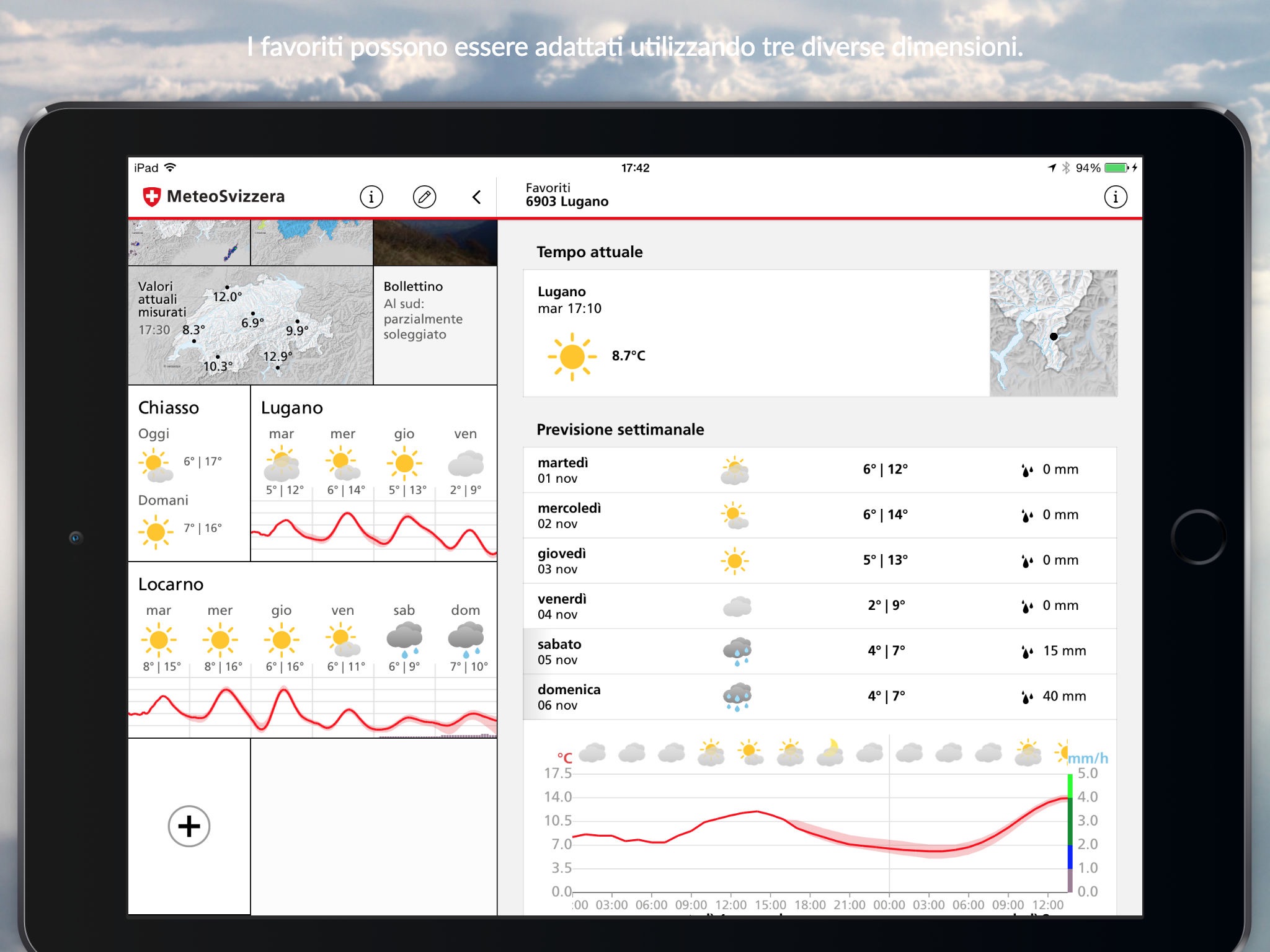Viewport: 1270px width, 952px height.
Task: Open info icon in Lugano detail header
Action: click(x=1115, y=197)
